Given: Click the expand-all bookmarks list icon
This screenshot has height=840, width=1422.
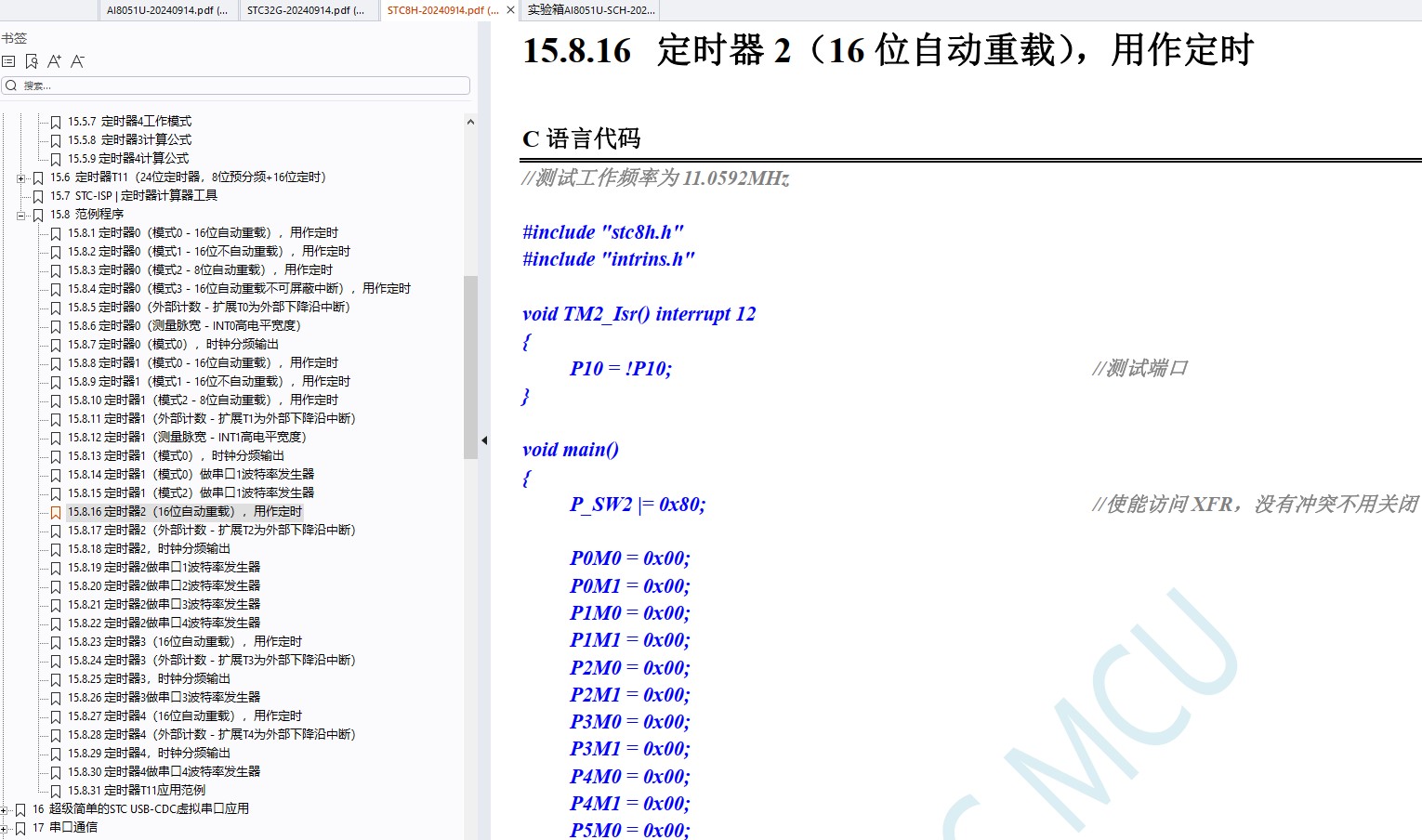Looking at the screenshot, I should point(8,61).
